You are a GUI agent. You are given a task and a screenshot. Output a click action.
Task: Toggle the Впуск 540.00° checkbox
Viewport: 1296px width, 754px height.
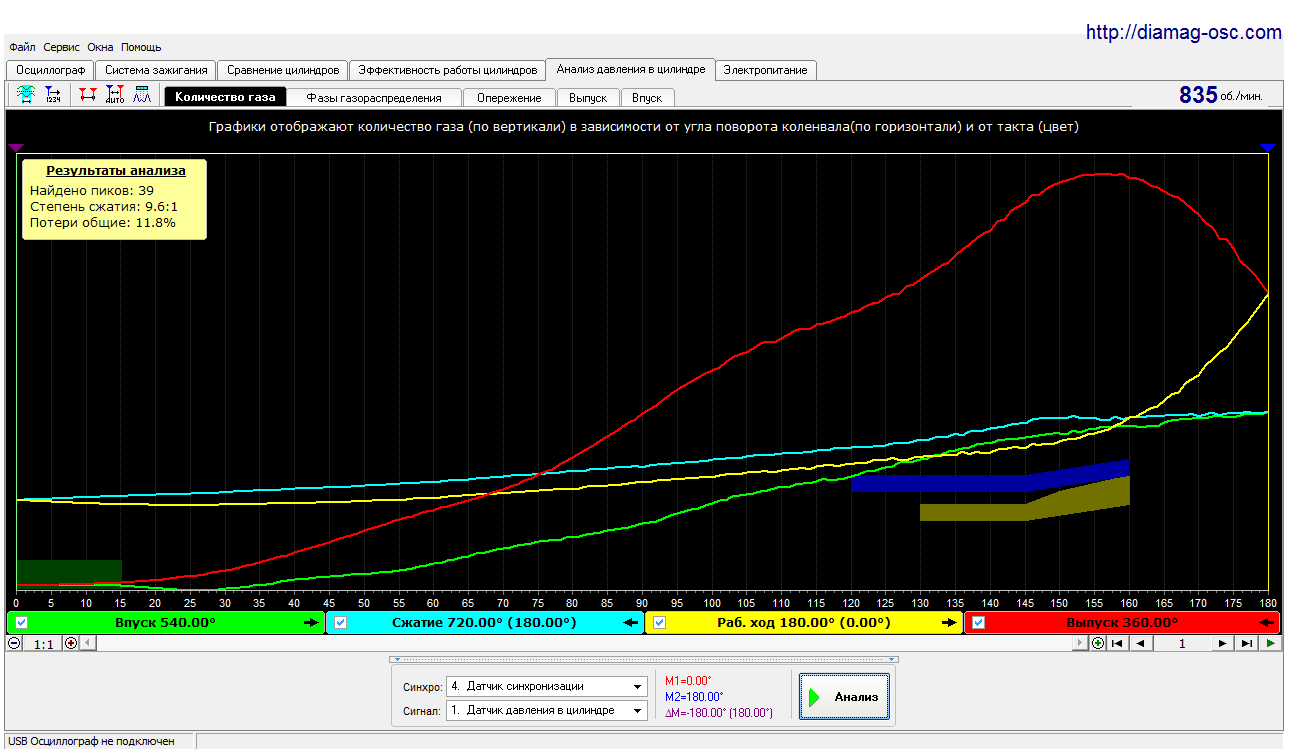point(22,622)
